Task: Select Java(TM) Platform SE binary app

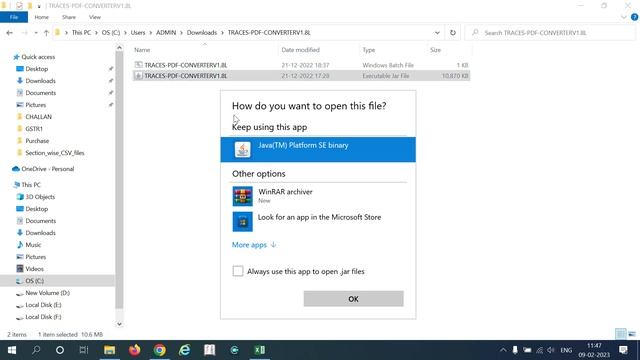Action: pyautogui.click(x=318, y=149)
